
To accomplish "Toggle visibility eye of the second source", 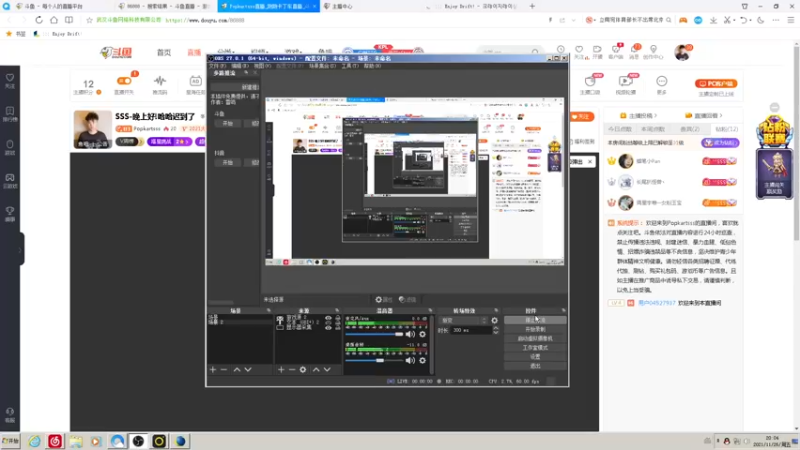I will 328,322.
